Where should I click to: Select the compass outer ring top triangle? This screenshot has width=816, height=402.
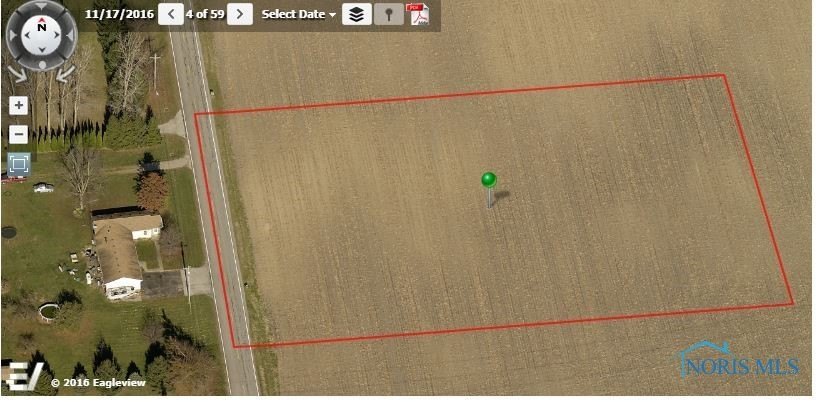[42, 7]
